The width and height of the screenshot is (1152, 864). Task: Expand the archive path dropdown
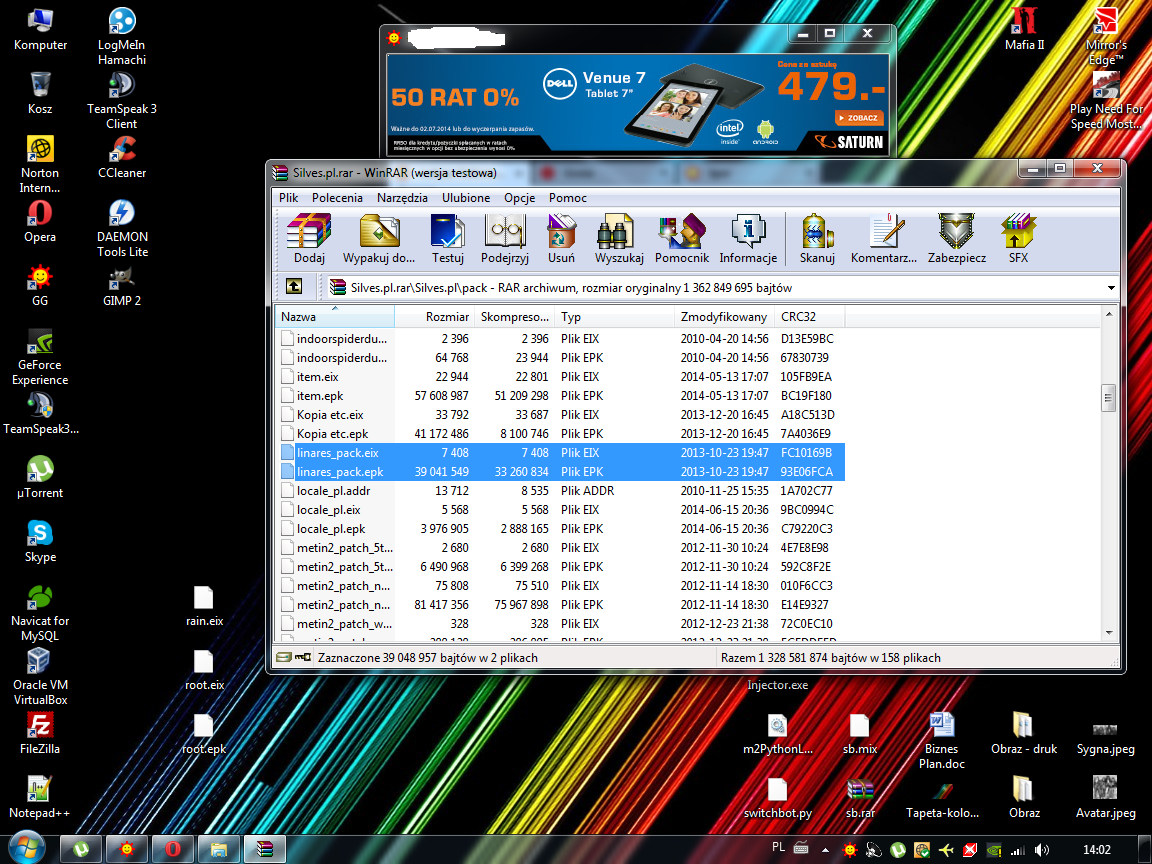tap(1111, 288)
